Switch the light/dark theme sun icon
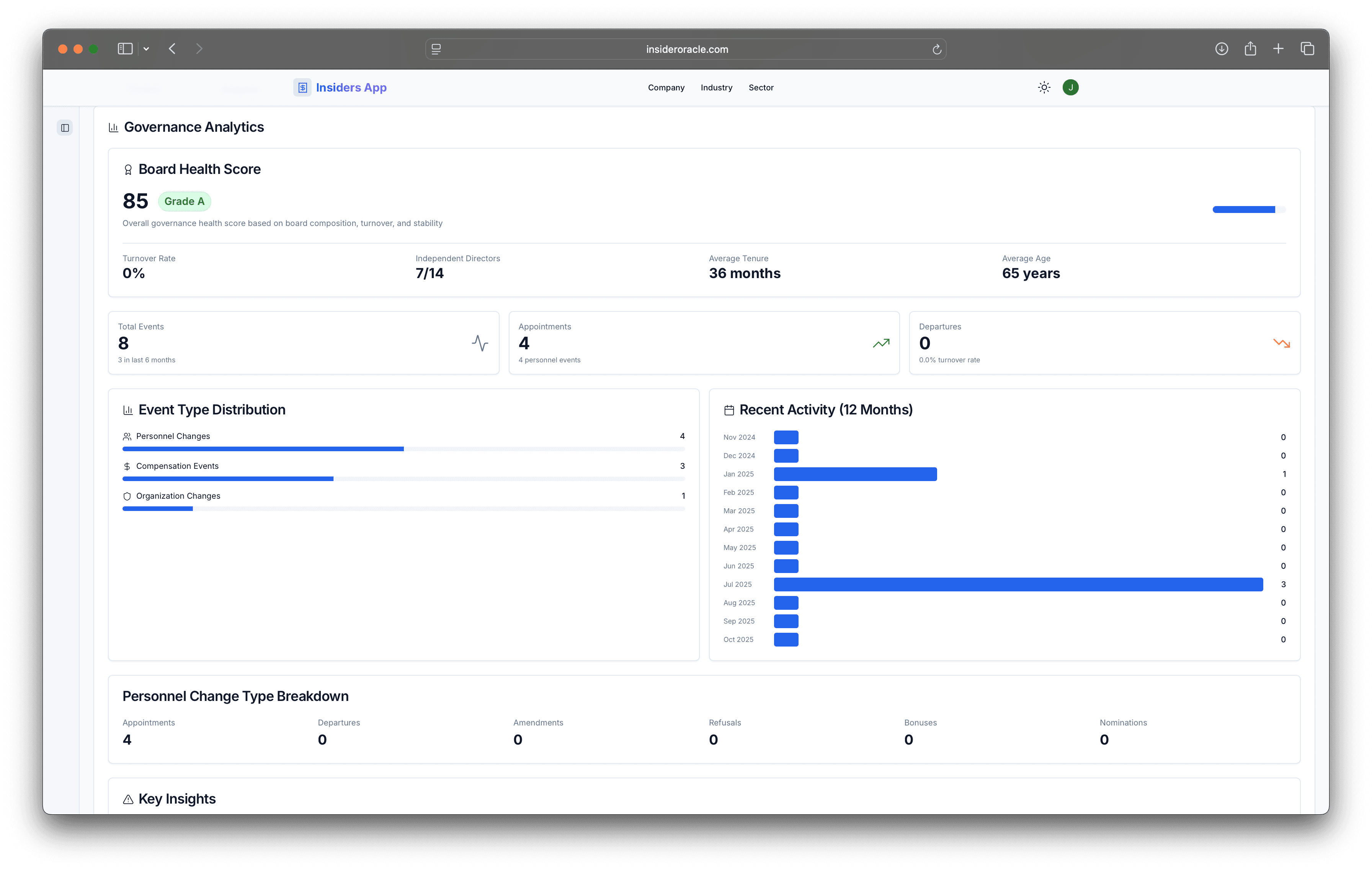The width and height of the screenshot is (1372, 871). point(1044,87)
